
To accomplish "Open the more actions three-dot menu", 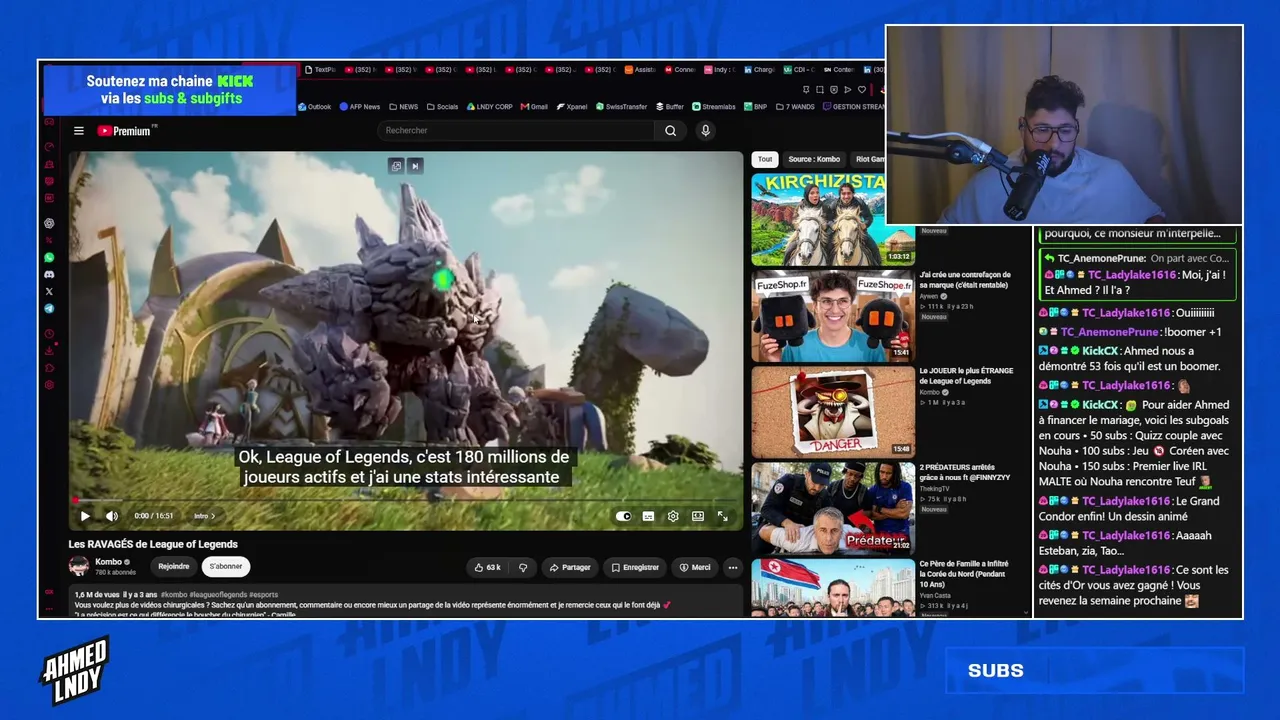I will click(733, 567).
